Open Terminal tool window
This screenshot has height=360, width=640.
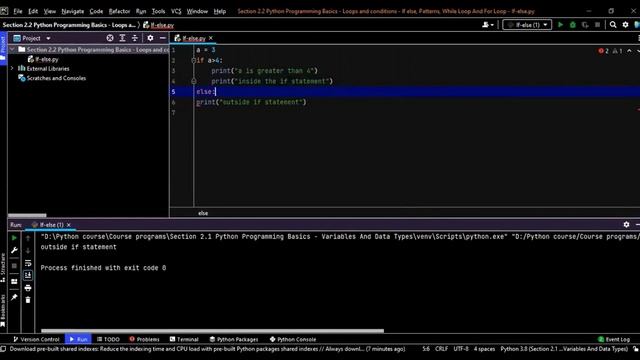click(184, 339)
